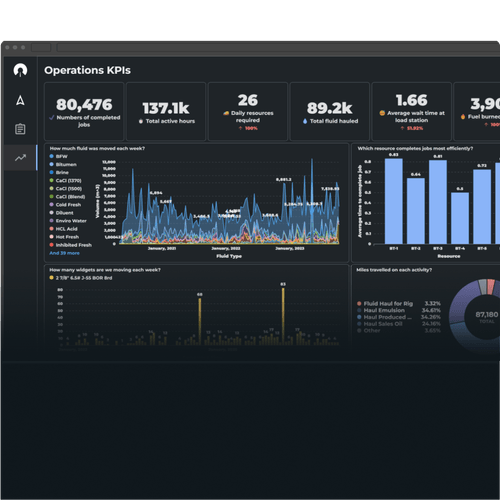Select the BT-4 bar with value 0.5
The image size is (500, 500).
460,218
